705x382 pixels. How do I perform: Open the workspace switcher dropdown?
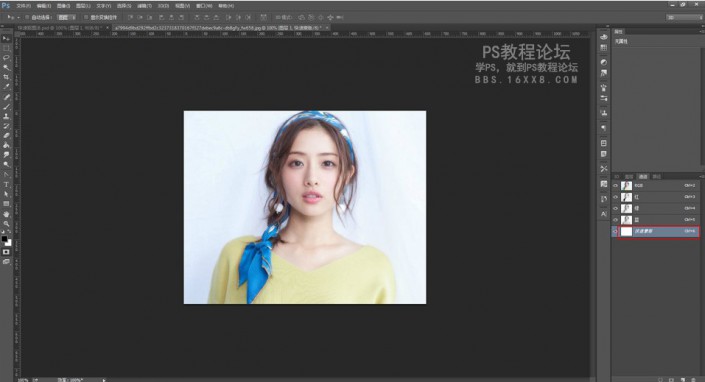pos(683,18)
